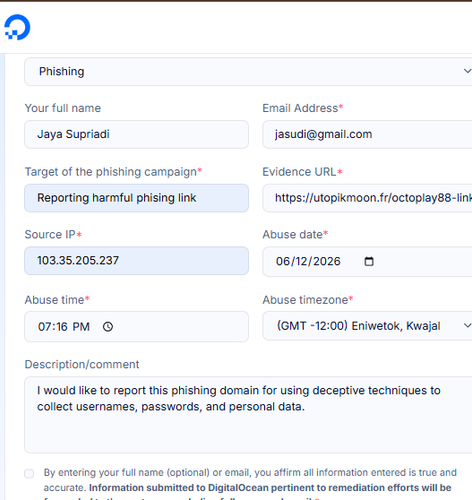Tick the affirm information accuracy checkbox
The width and height of the screenshot is (472, 500).
pyautogui.click(x=29, y=473)
